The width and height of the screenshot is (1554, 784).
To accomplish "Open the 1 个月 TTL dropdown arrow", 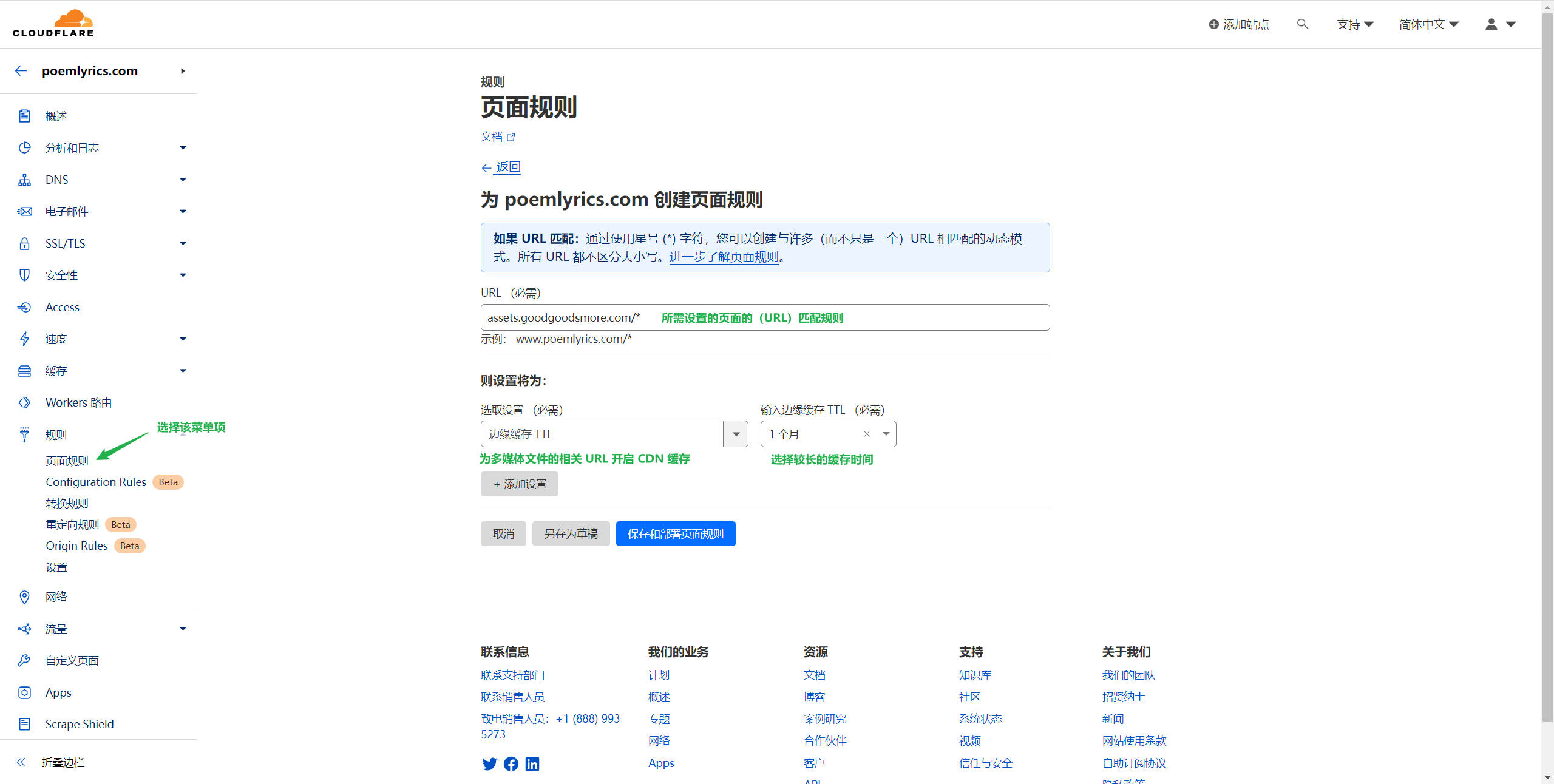I will coord(886,434).
